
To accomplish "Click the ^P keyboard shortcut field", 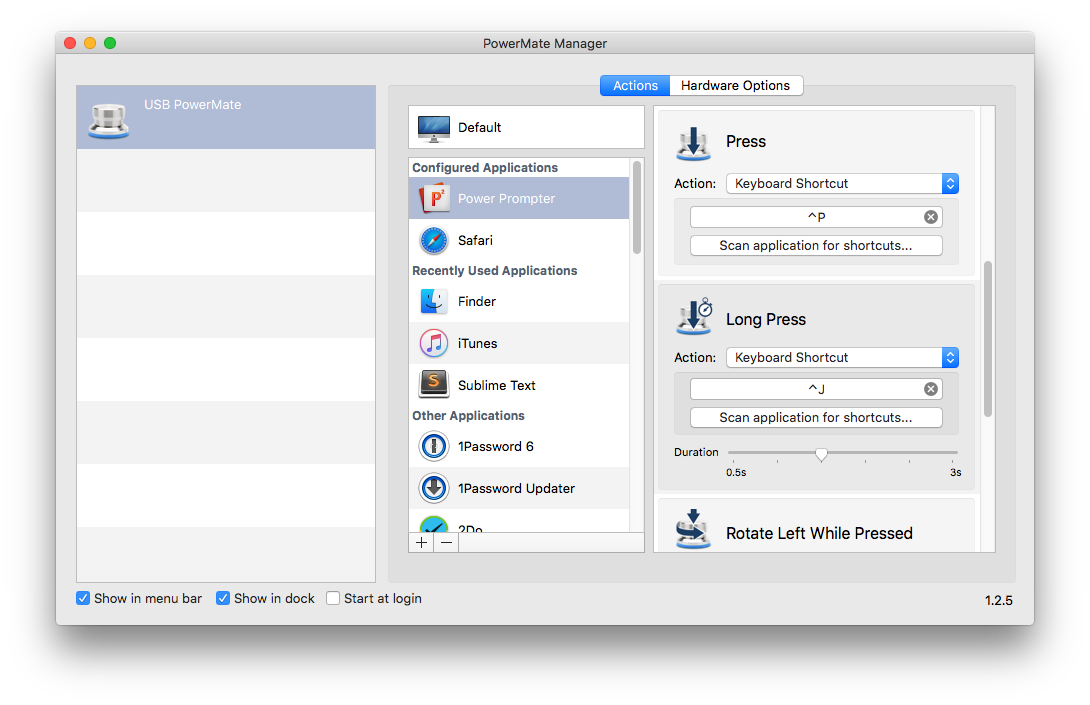I will 816,217.
